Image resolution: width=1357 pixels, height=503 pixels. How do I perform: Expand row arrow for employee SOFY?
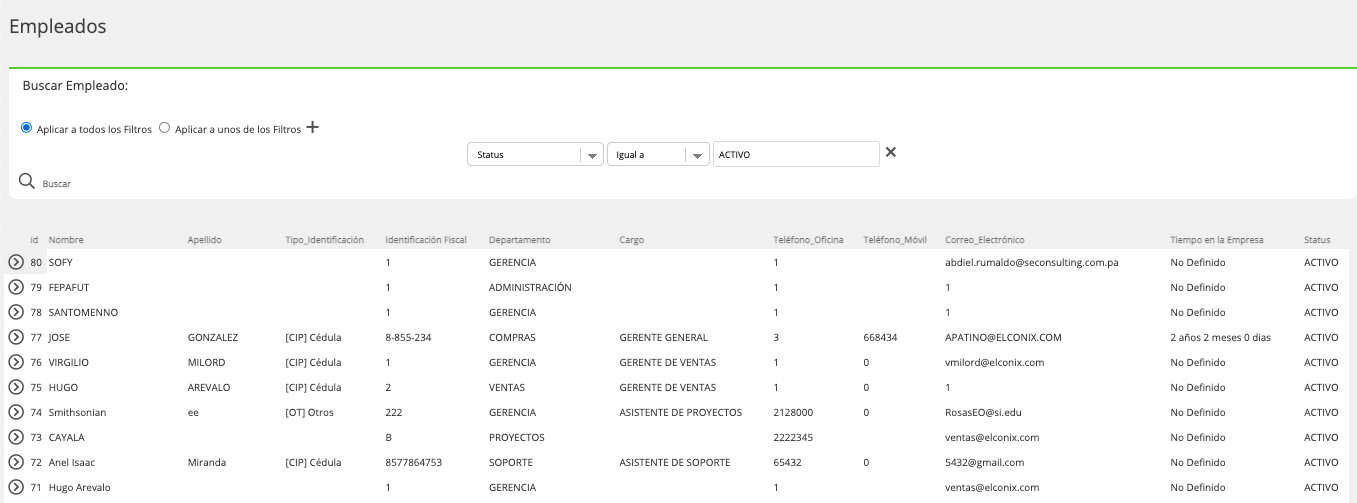tap(16, 262)
